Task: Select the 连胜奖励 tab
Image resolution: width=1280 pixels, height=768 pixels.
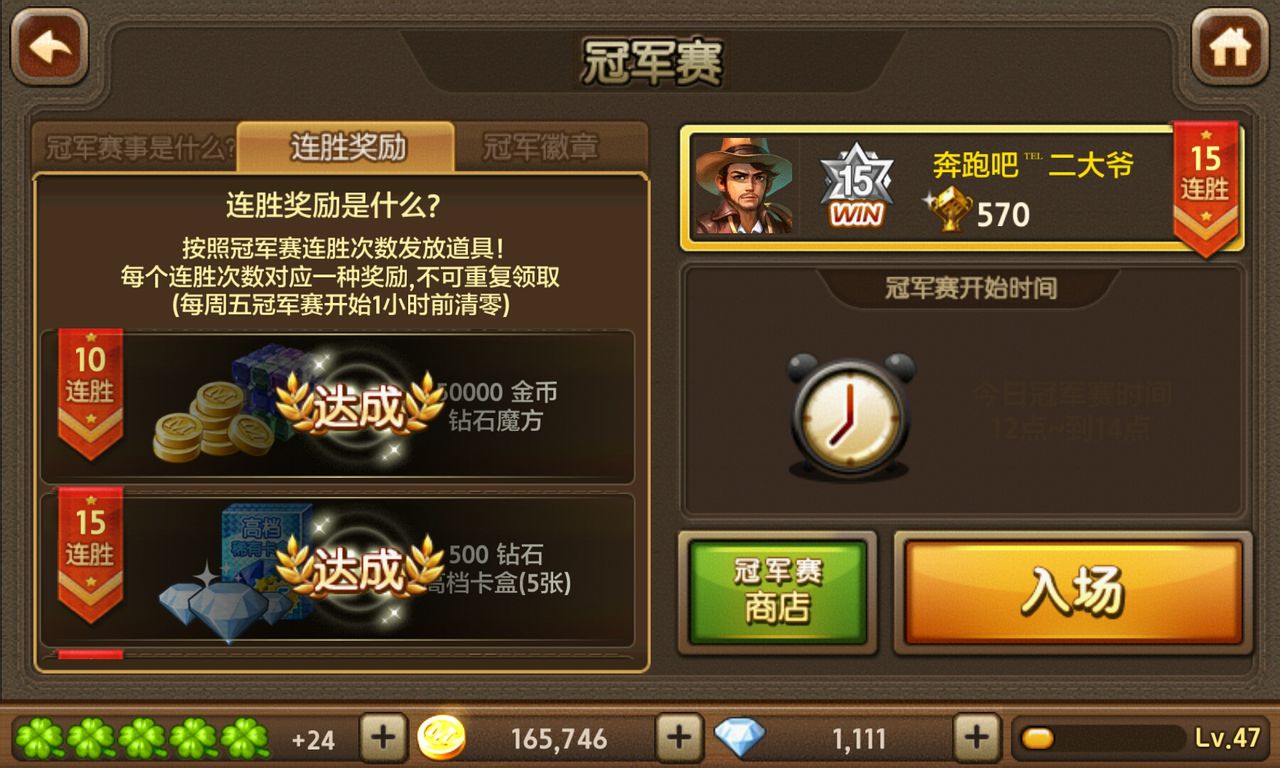Action: (346, 147)
